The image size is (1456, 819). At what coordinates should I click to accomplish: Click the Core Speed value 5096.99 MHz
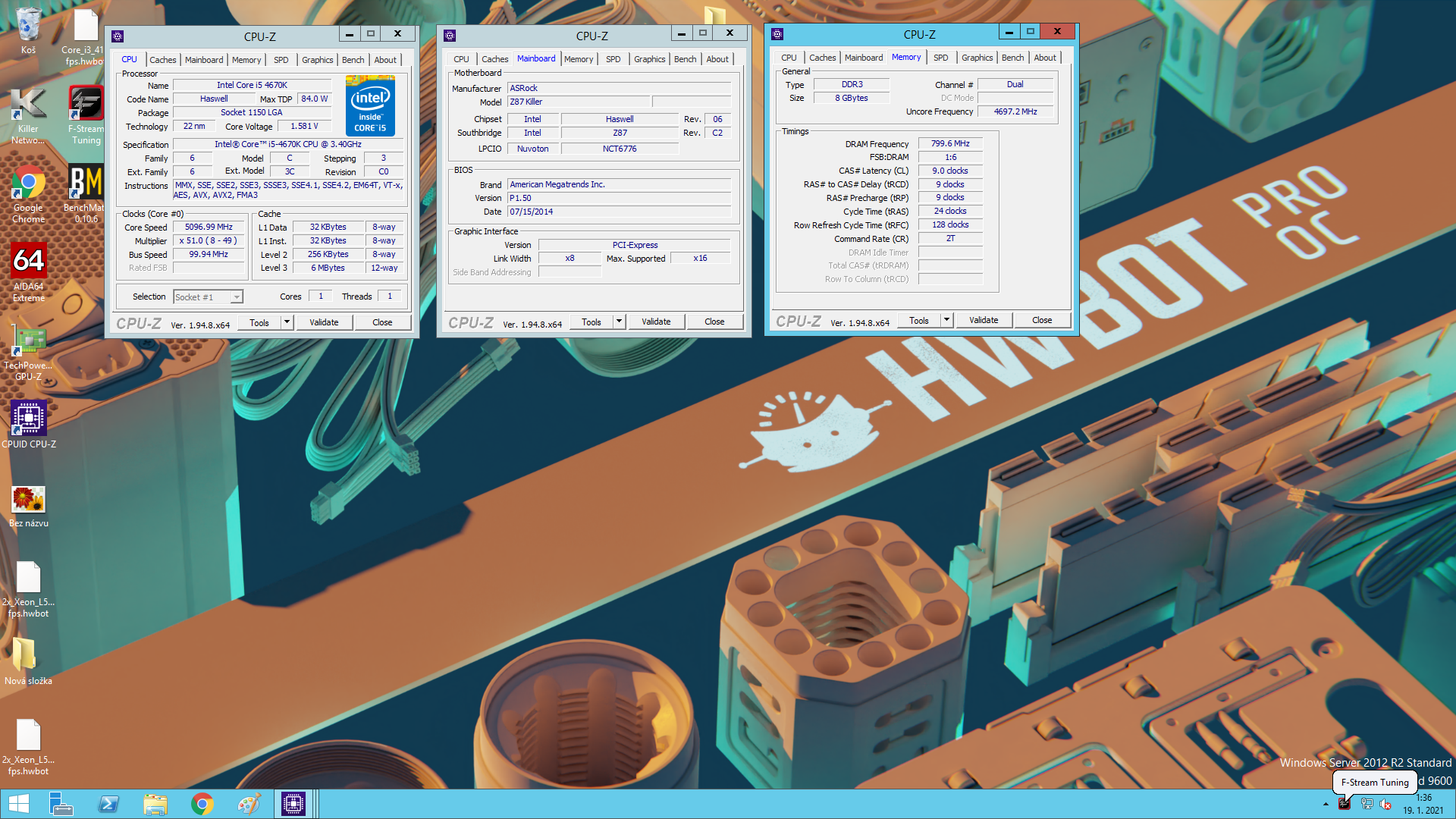click(209, 227)
